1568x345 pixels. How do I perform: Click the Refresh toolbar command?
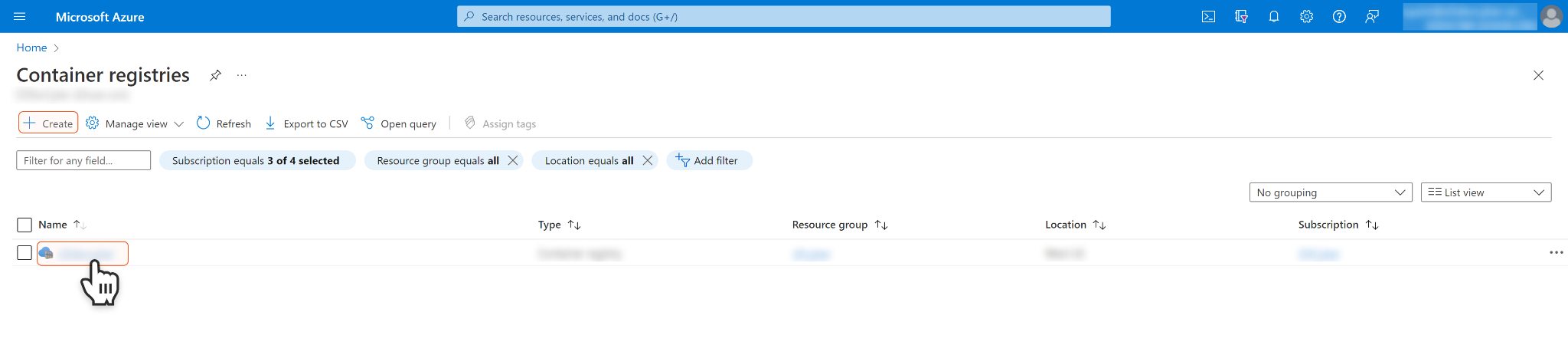coord(224,123)
